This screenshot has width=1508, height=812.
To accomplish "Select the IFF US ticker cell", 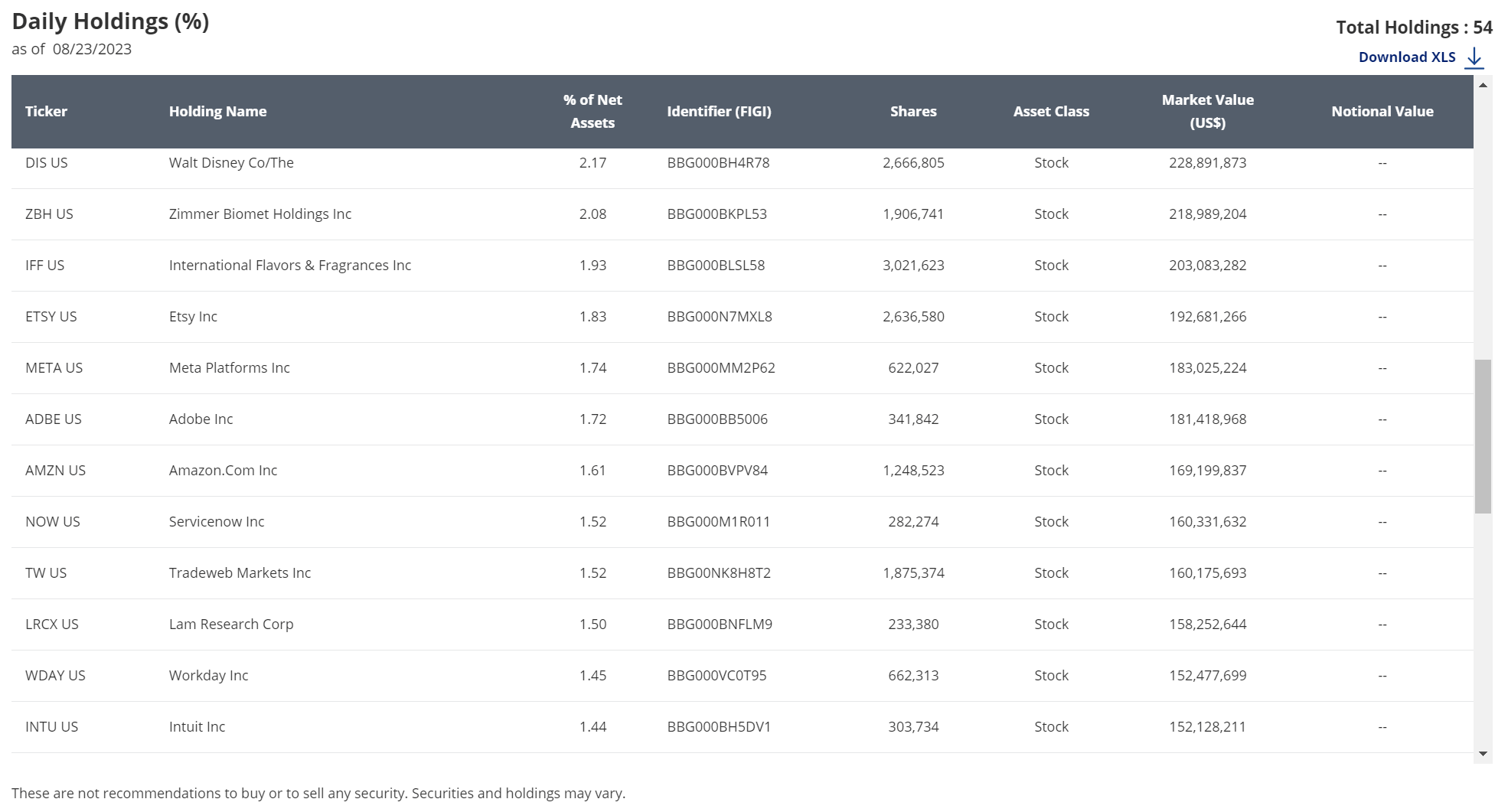I will 45,266.
